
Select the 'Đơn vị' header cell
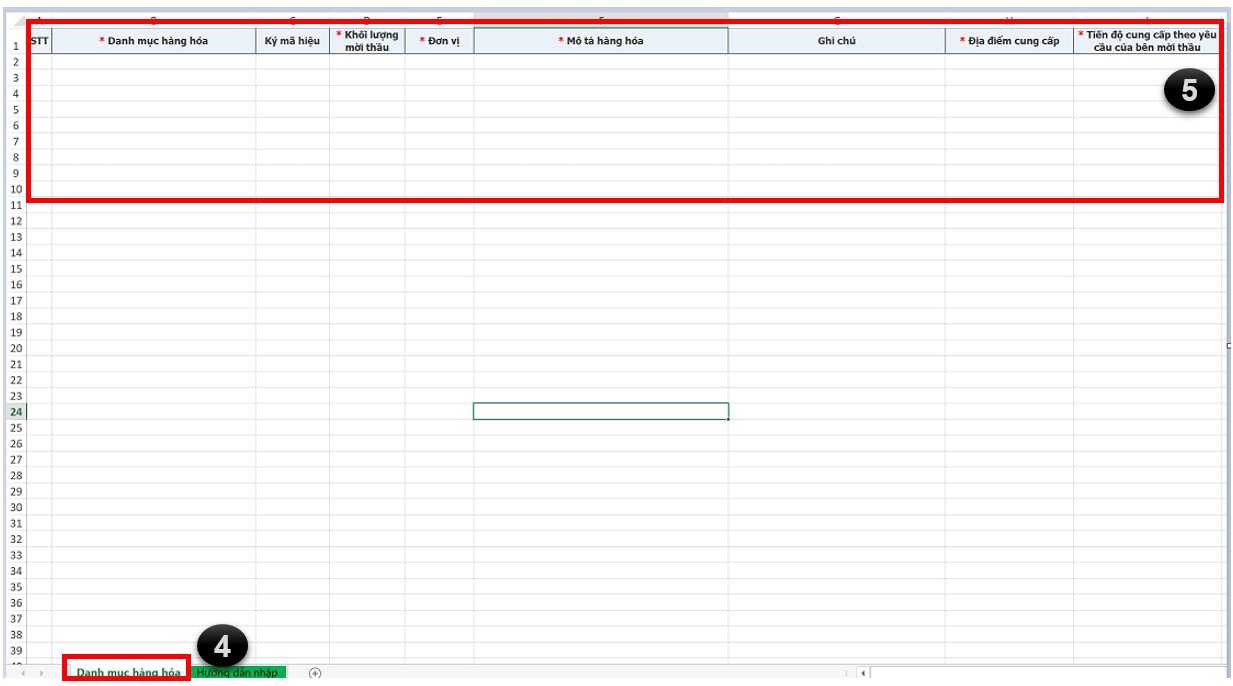click(439, 41)
